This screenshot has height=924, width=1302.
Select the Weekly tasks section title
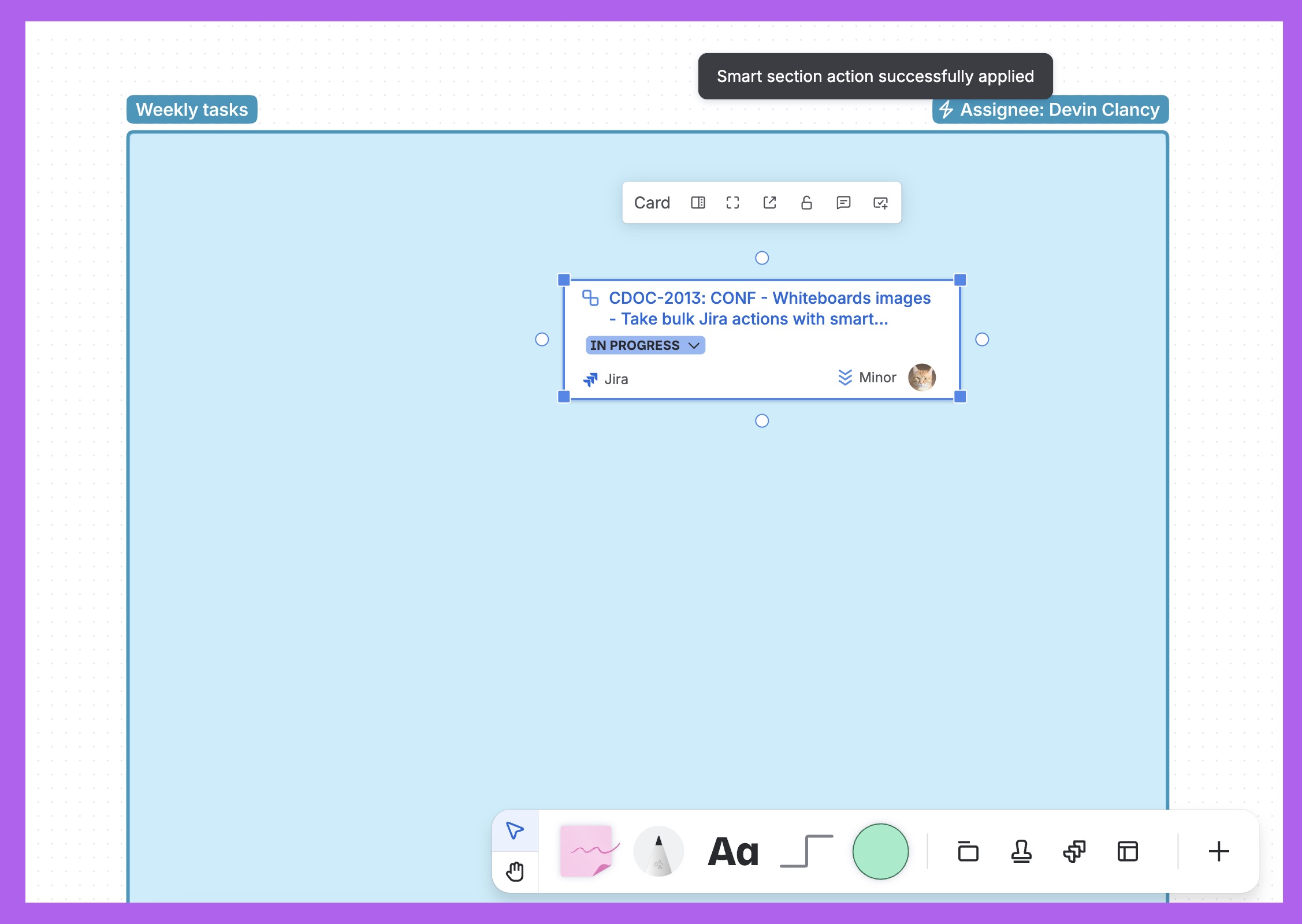tap(192, 110)
